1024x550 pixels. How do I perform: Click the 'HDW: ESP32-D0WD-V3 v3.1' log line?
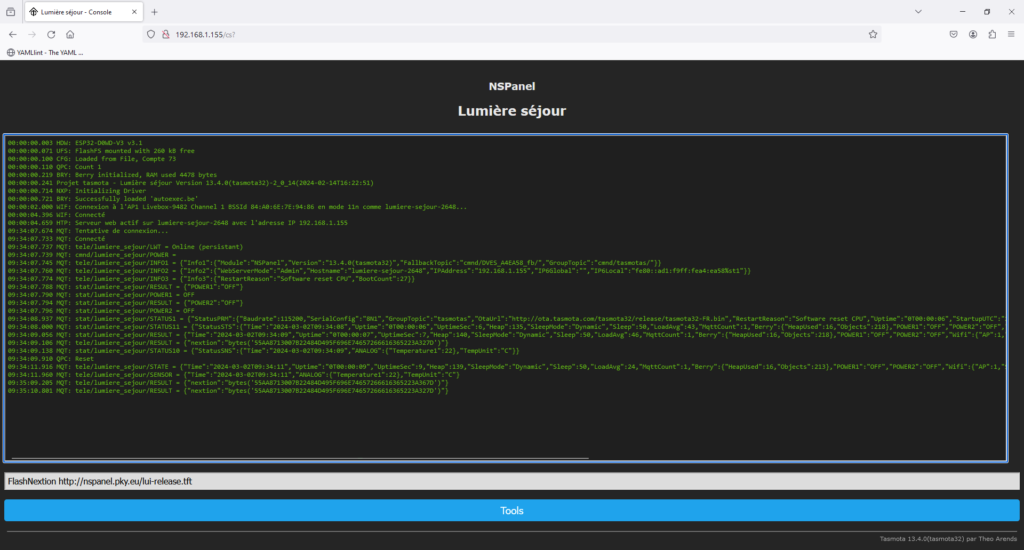[74, 142]
